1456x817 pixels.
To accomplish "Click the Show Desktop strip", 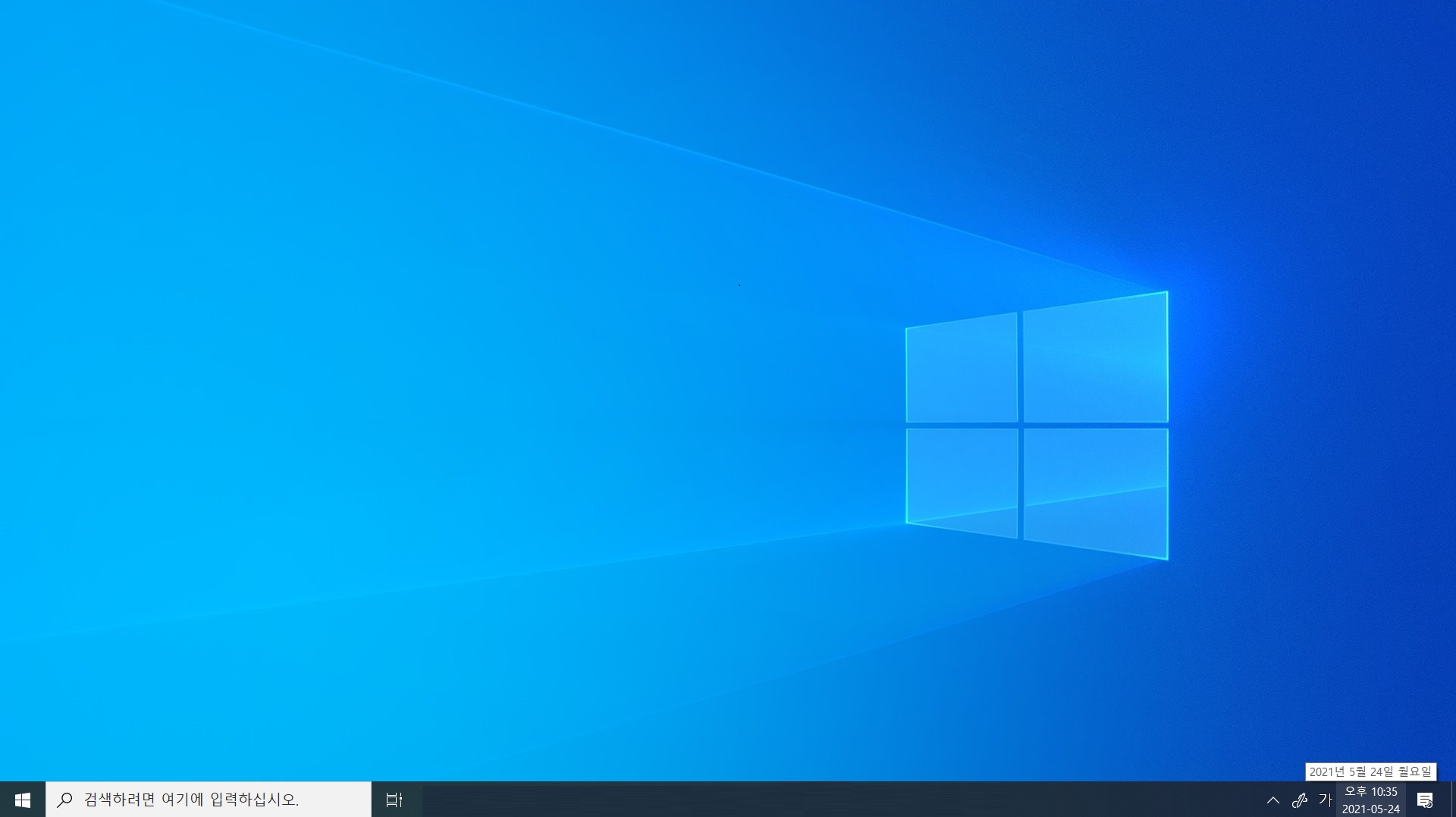I will (1452, 800).
